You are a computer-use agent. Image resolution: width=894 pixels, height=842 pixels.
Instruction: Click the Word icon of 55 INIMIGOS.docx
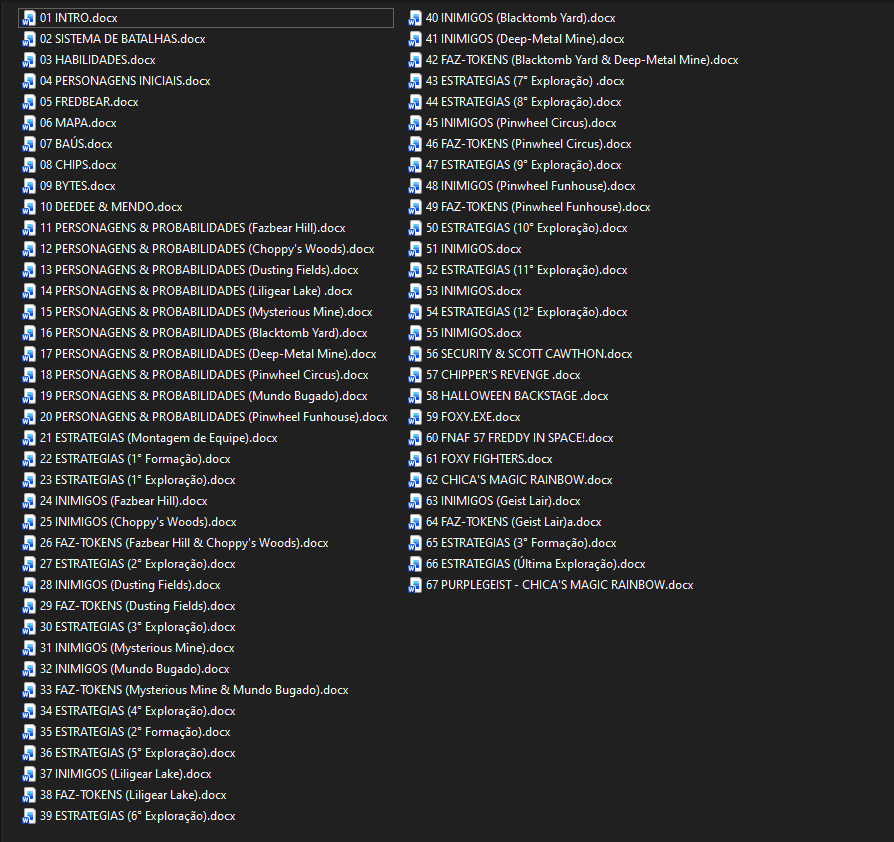tap(415, 333)
